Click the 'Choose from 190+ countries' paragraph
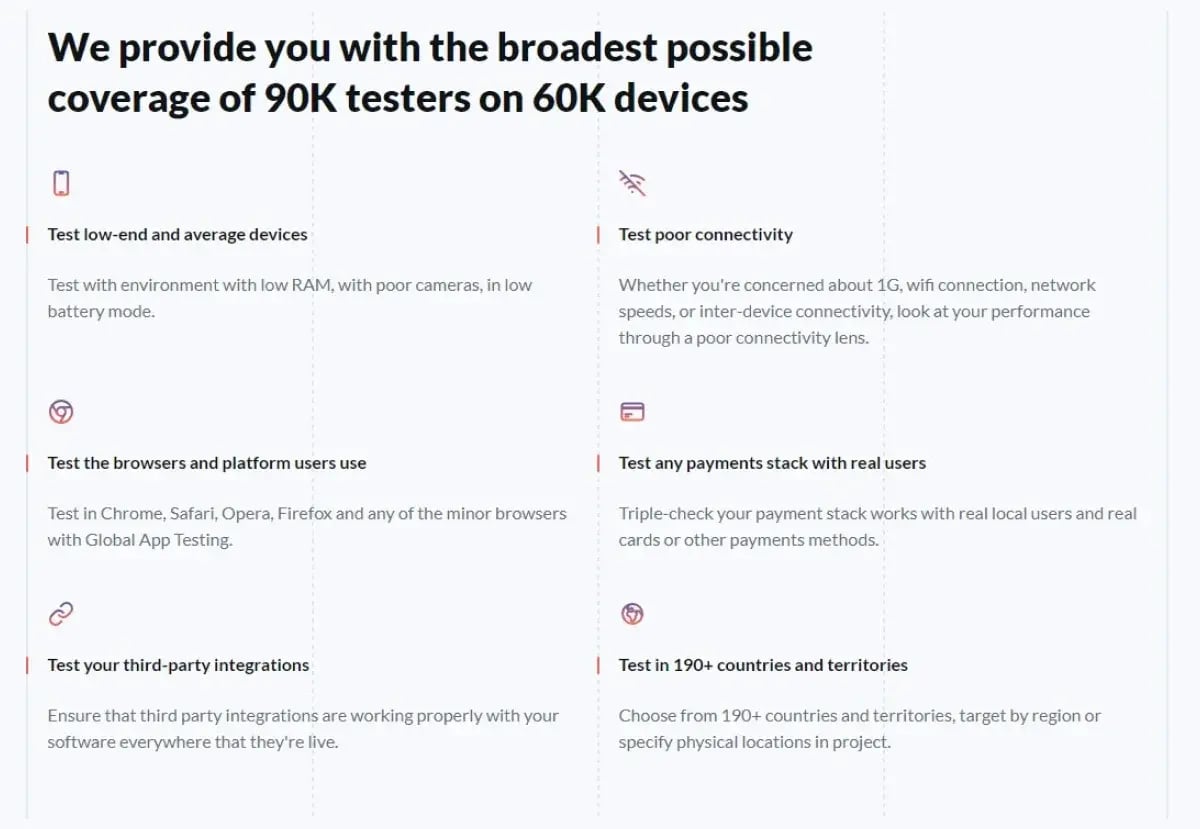Screen dimensions: 1200x829 coord(859,729)
